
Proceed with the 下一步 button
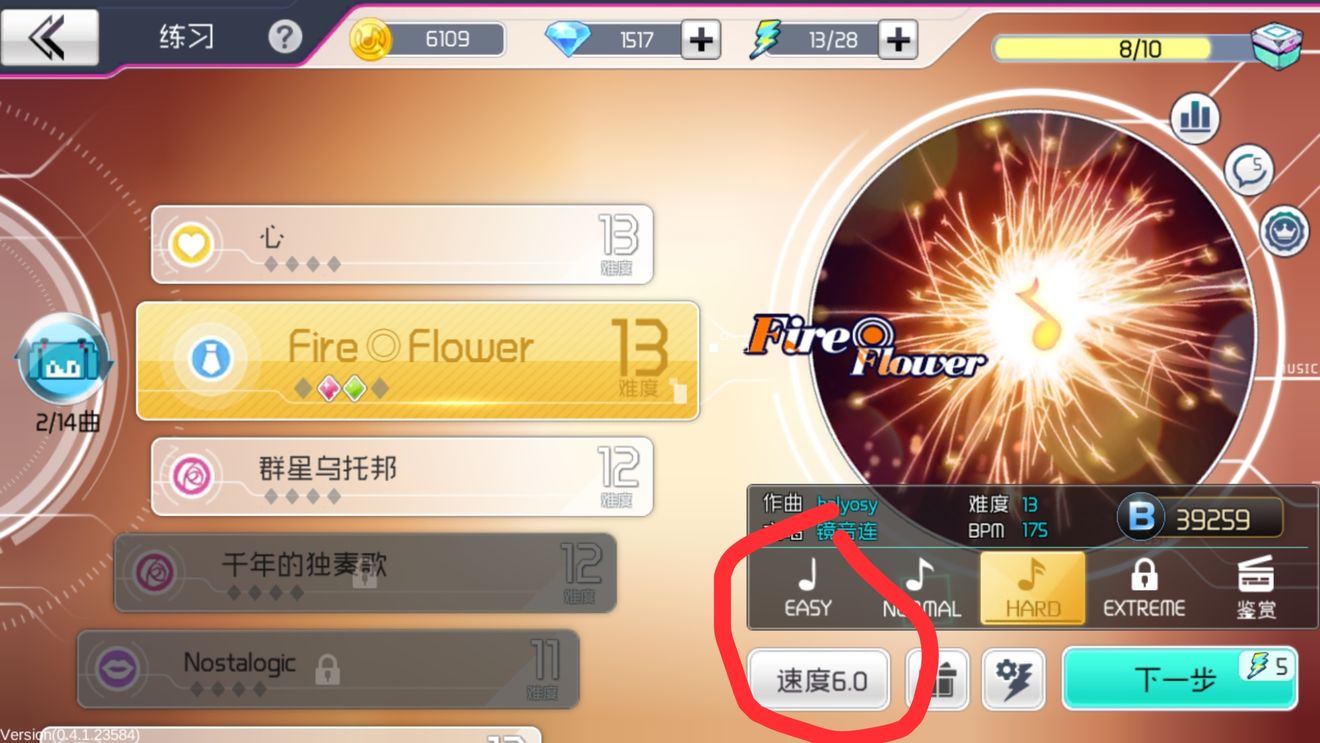point(1180,679)
